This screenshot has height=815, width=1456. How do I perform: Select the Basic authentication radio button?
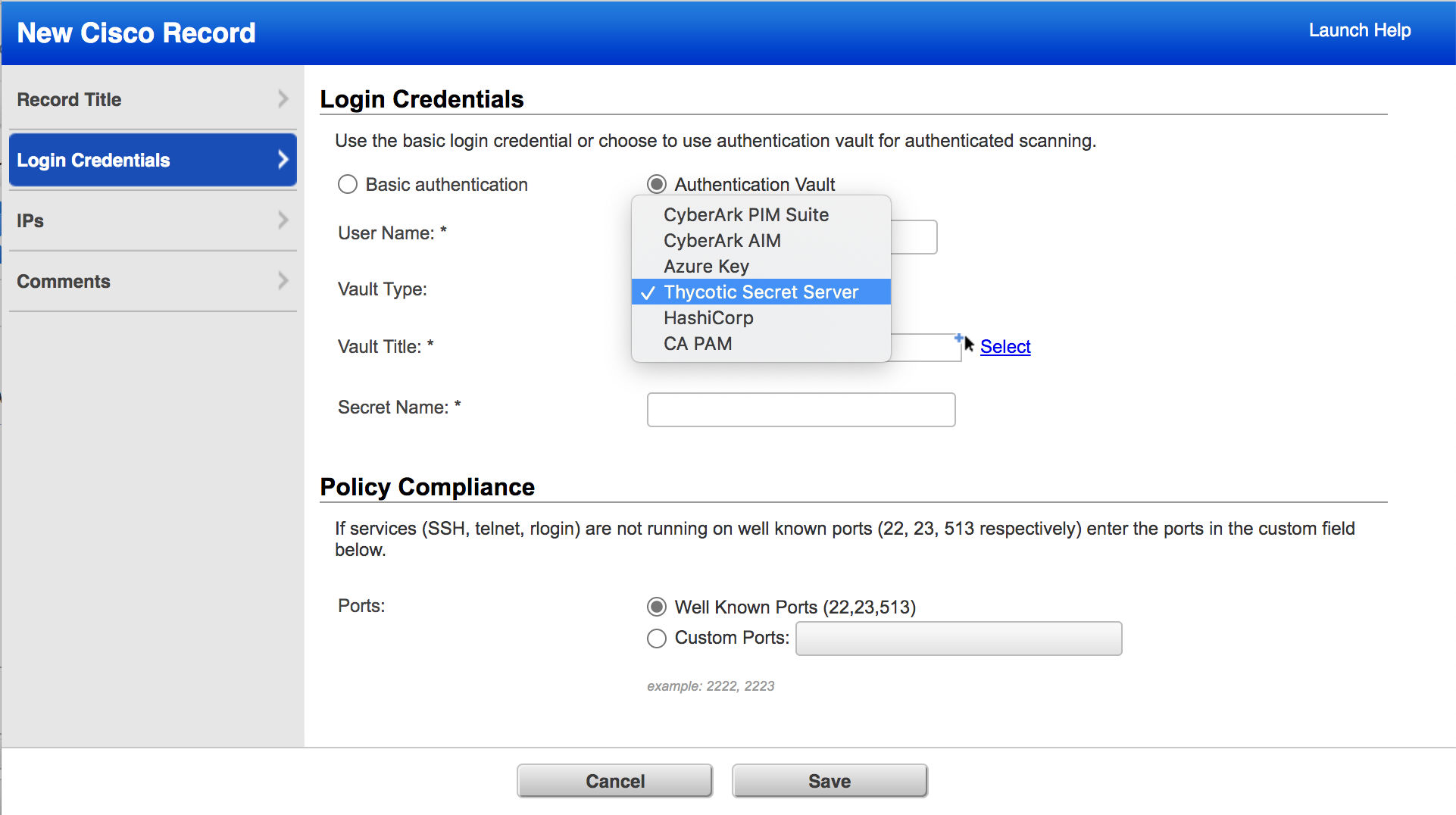click(348, 184)
